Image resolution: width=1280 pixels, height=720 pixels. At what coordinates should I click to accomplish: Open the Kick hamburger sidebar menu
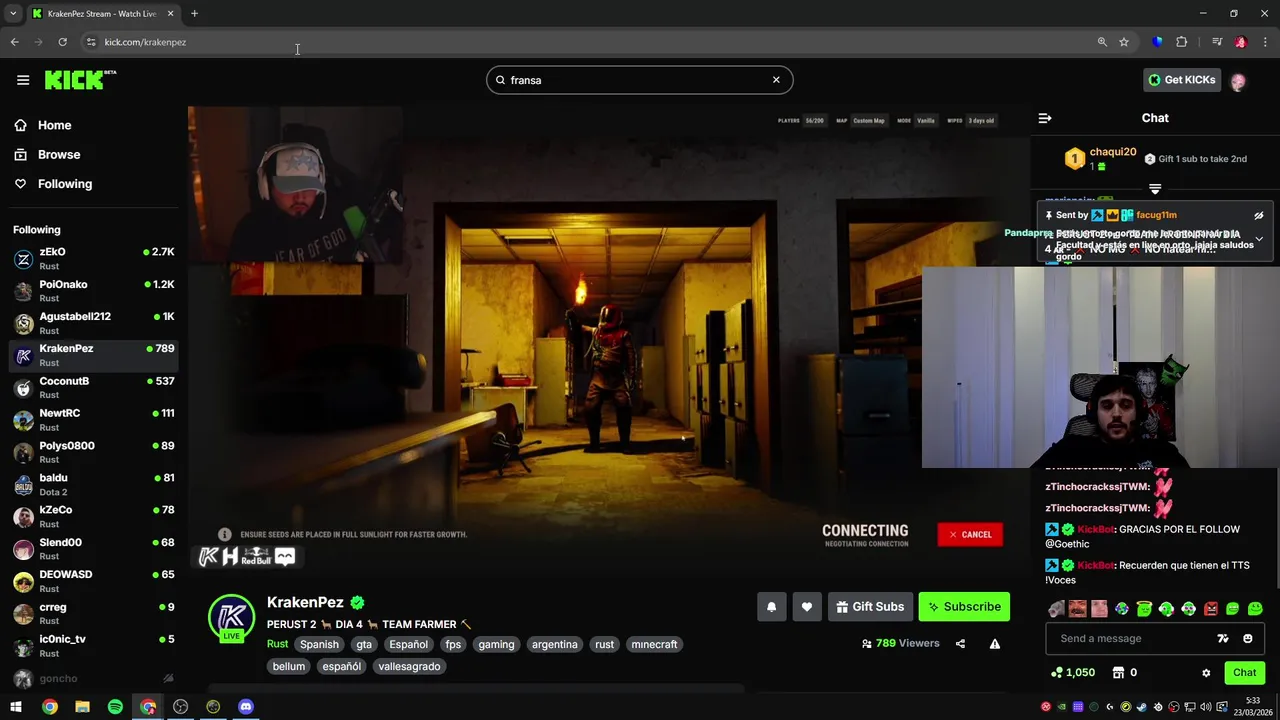click(x=23, y=80)
